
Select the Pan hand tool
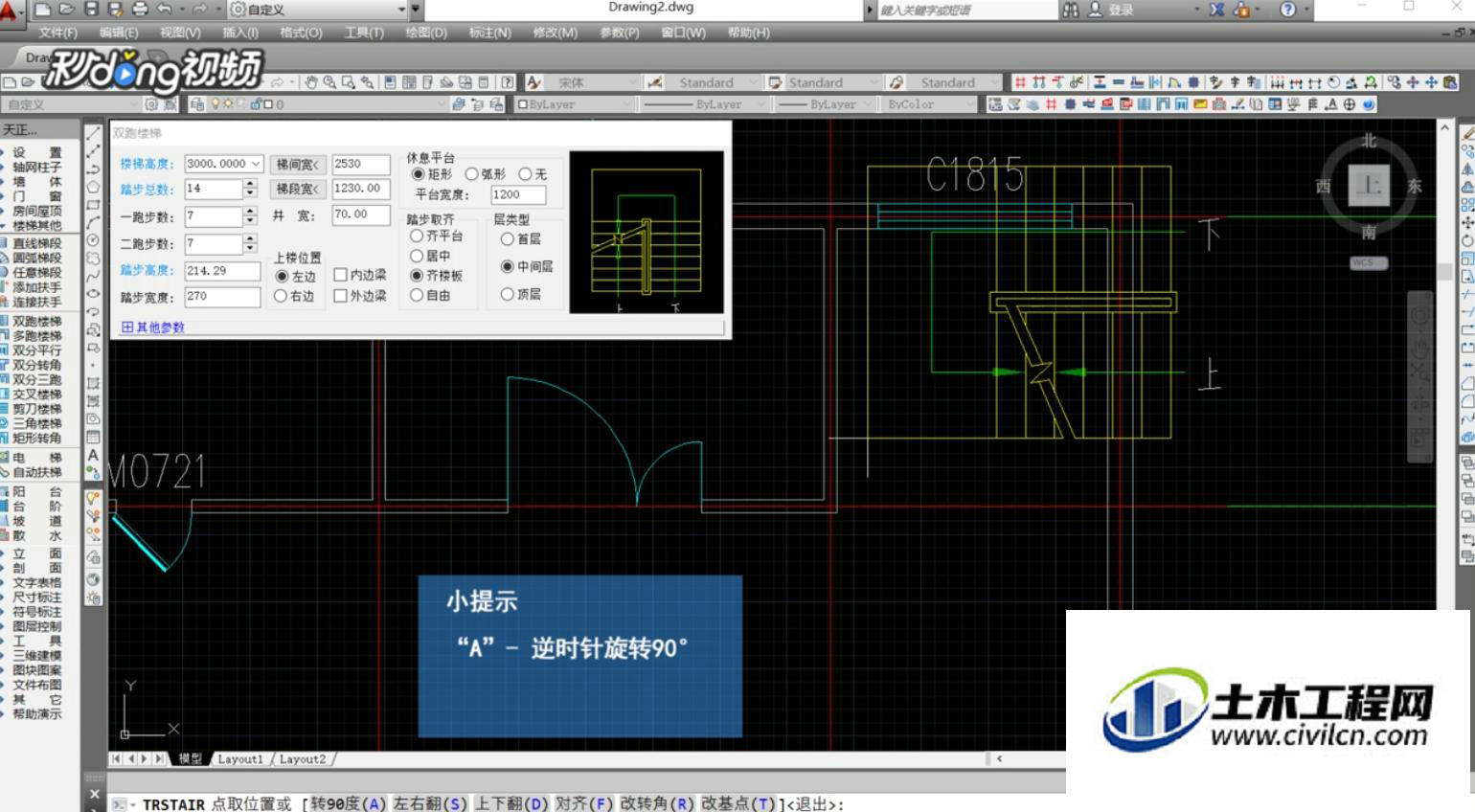click(311, 82)
